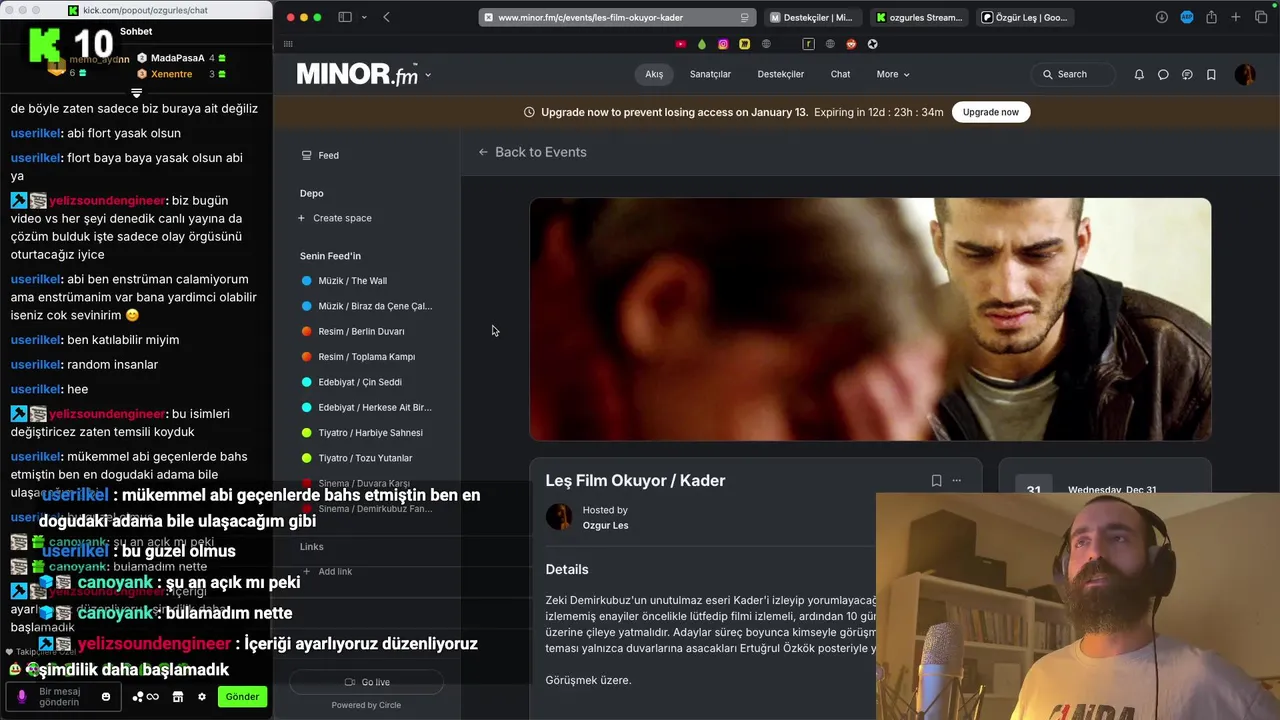Switch to the ozgurles Stream Safari tab
Image resolution: width=1280 pixels, height=720 pixels.
(919, 17)
